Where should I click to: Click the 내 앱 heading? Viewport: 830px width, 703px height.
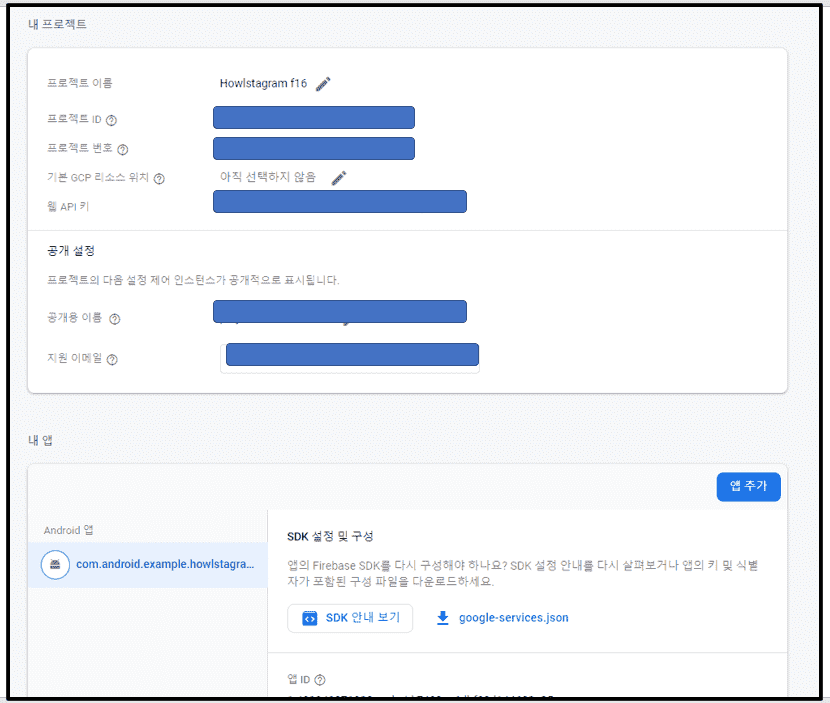40,440
